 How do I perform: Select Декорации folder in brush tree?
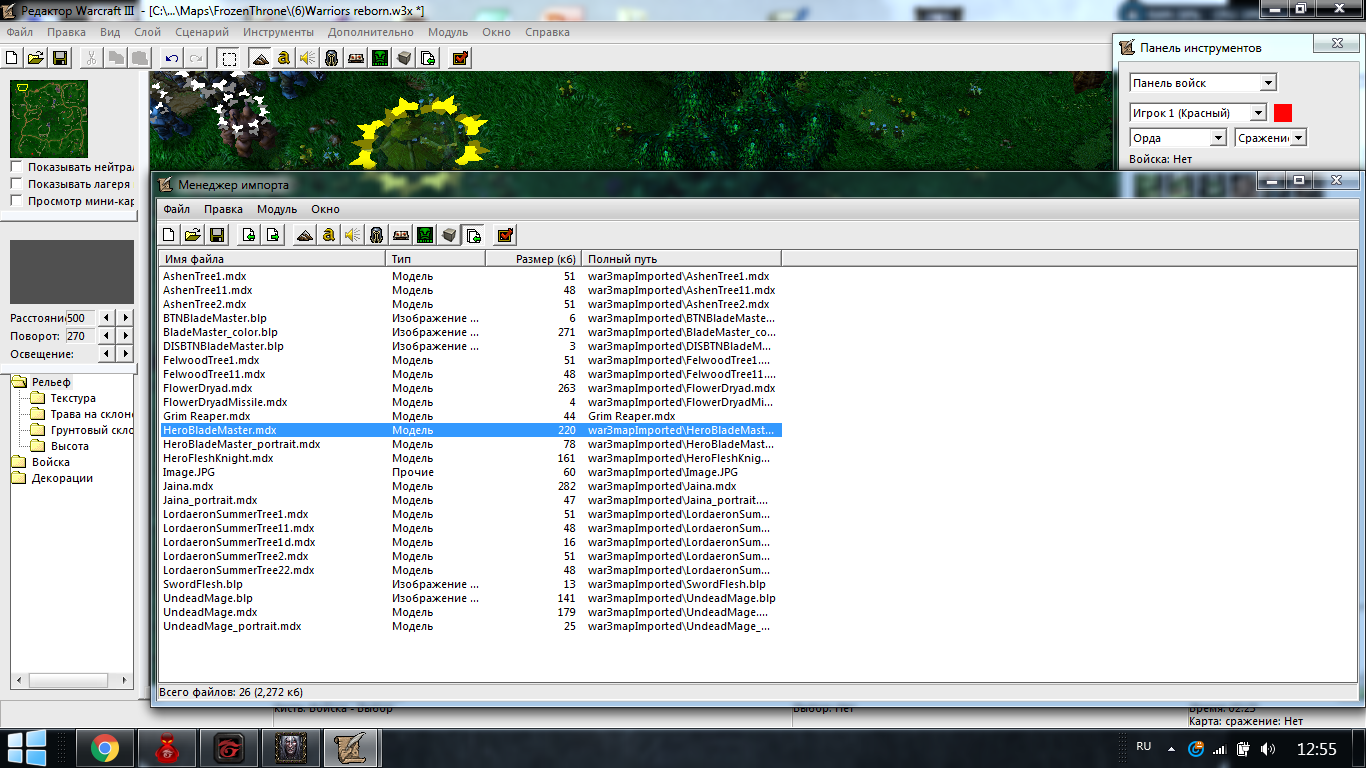[x=62, y=478]
